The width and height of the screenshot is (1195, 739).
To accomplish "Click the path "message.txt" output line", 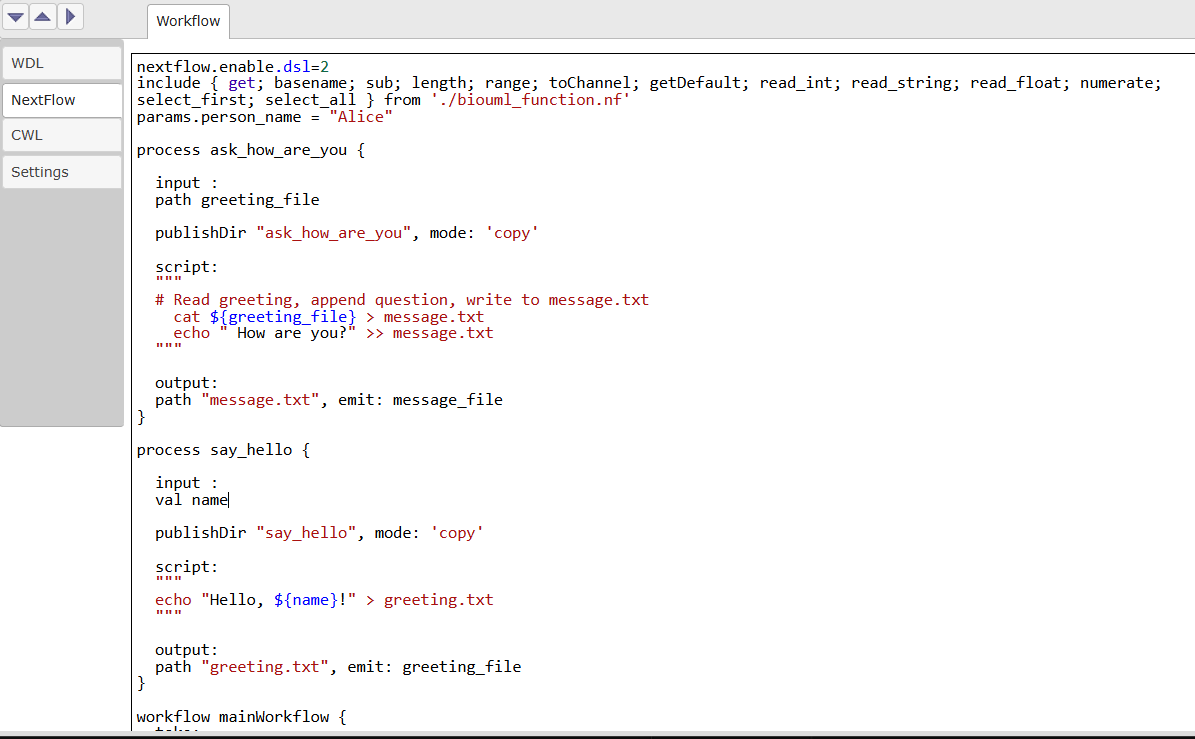I will click(328, 400).
